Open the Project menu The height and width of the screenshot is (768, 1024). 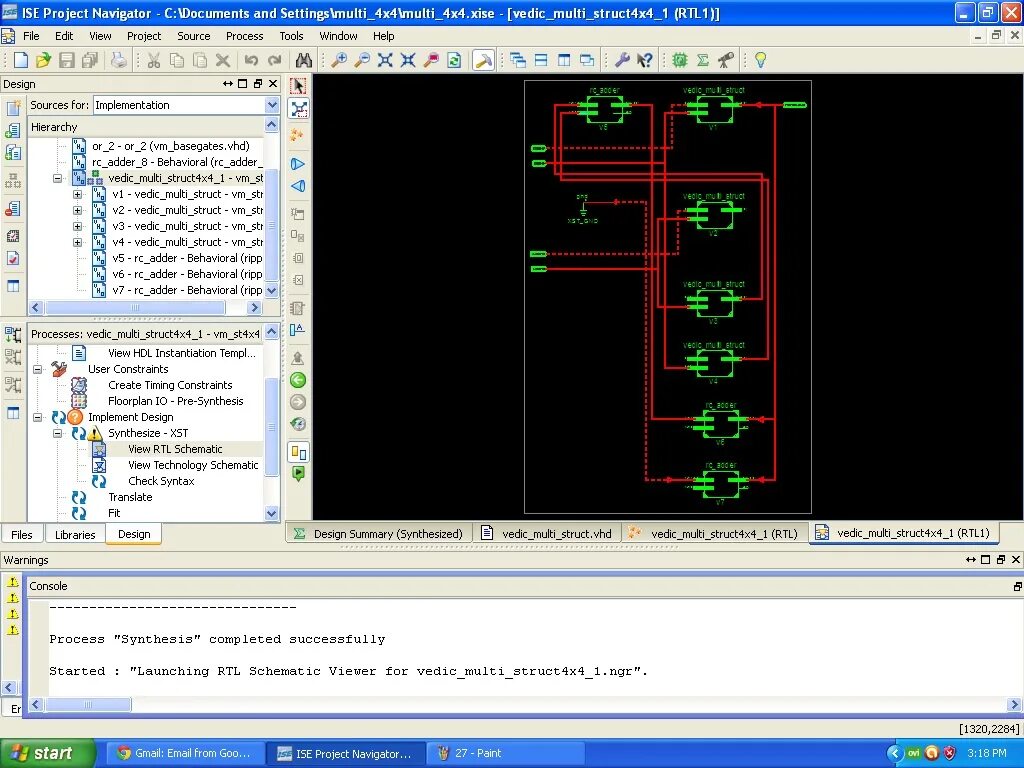144,36
